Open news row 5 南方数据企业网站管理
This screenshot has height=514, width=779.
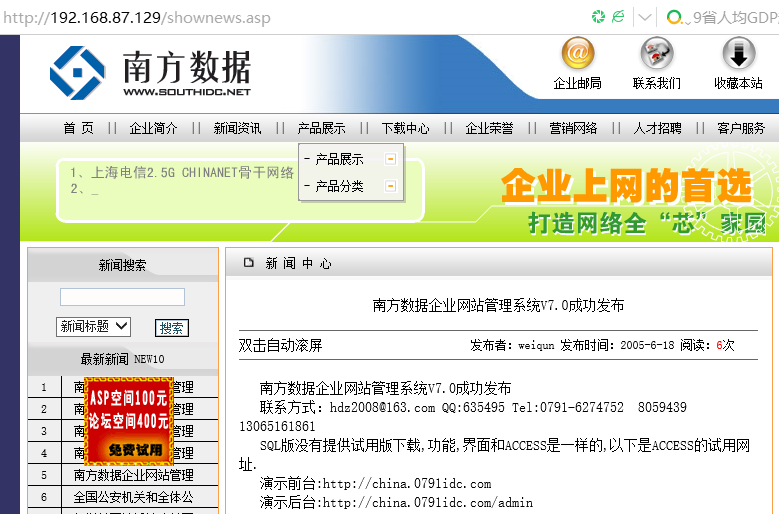pyautogui.click(x=133, y=475)
